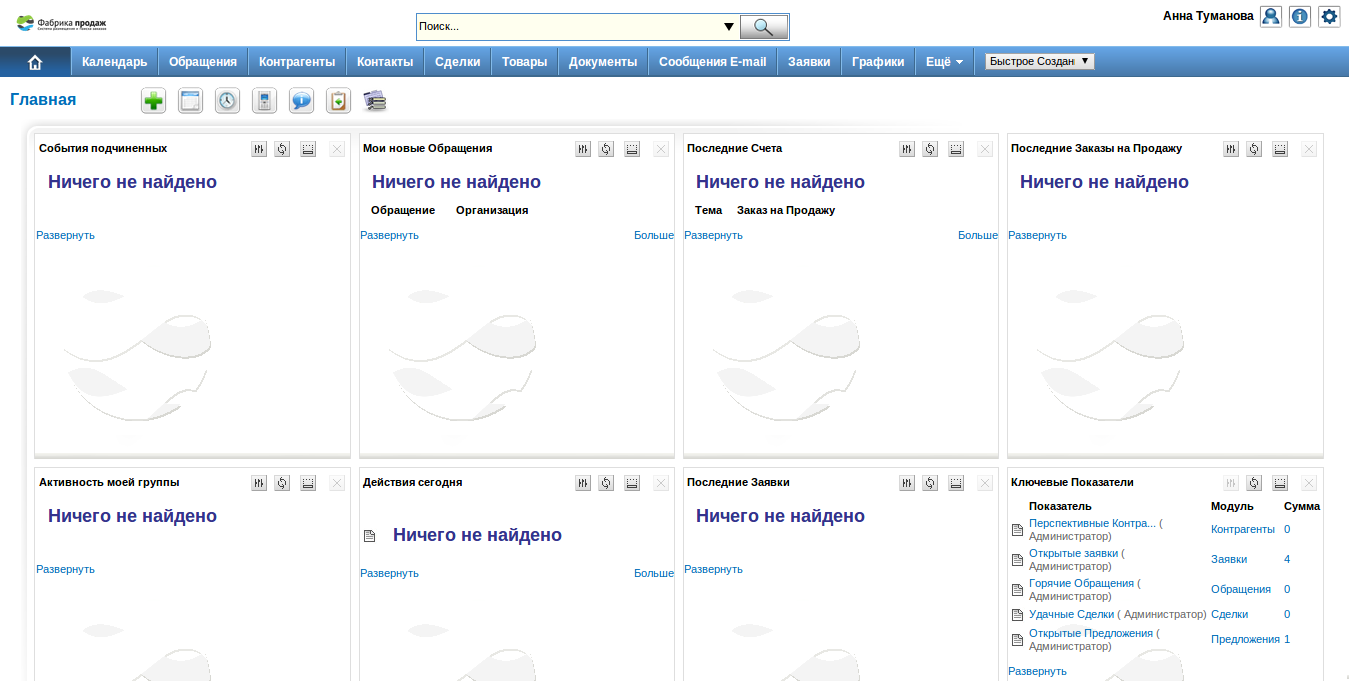Edit settings of Мои новые Обращения widget
1349x681 pixels.
coord(583,149)
